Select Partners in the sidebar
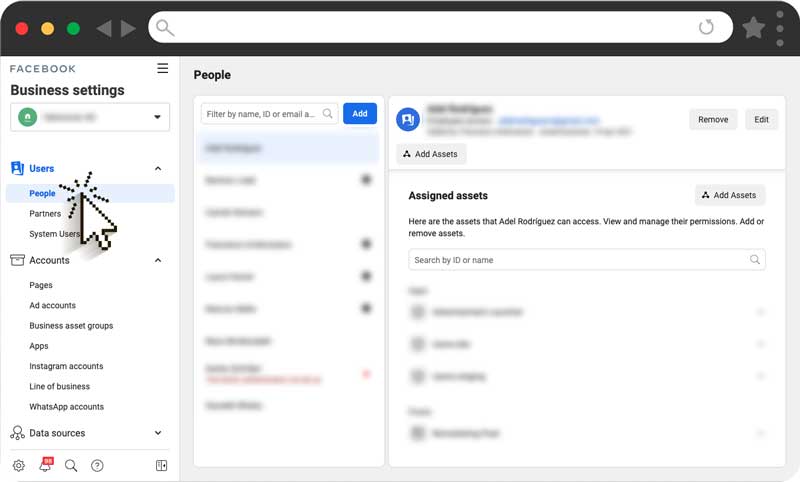 [x=45, y=214]
